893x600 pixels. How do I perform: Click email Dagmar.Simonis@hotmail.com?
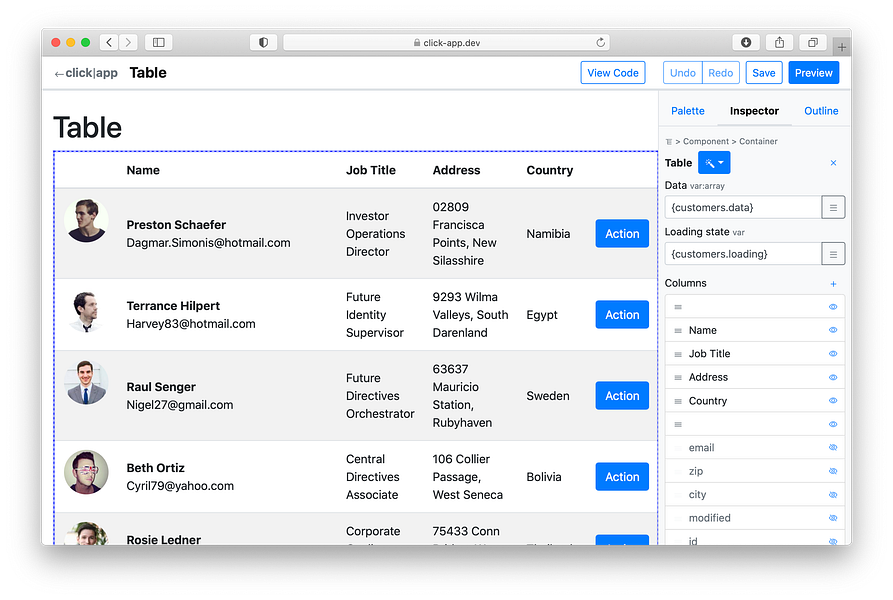[208, 243]
